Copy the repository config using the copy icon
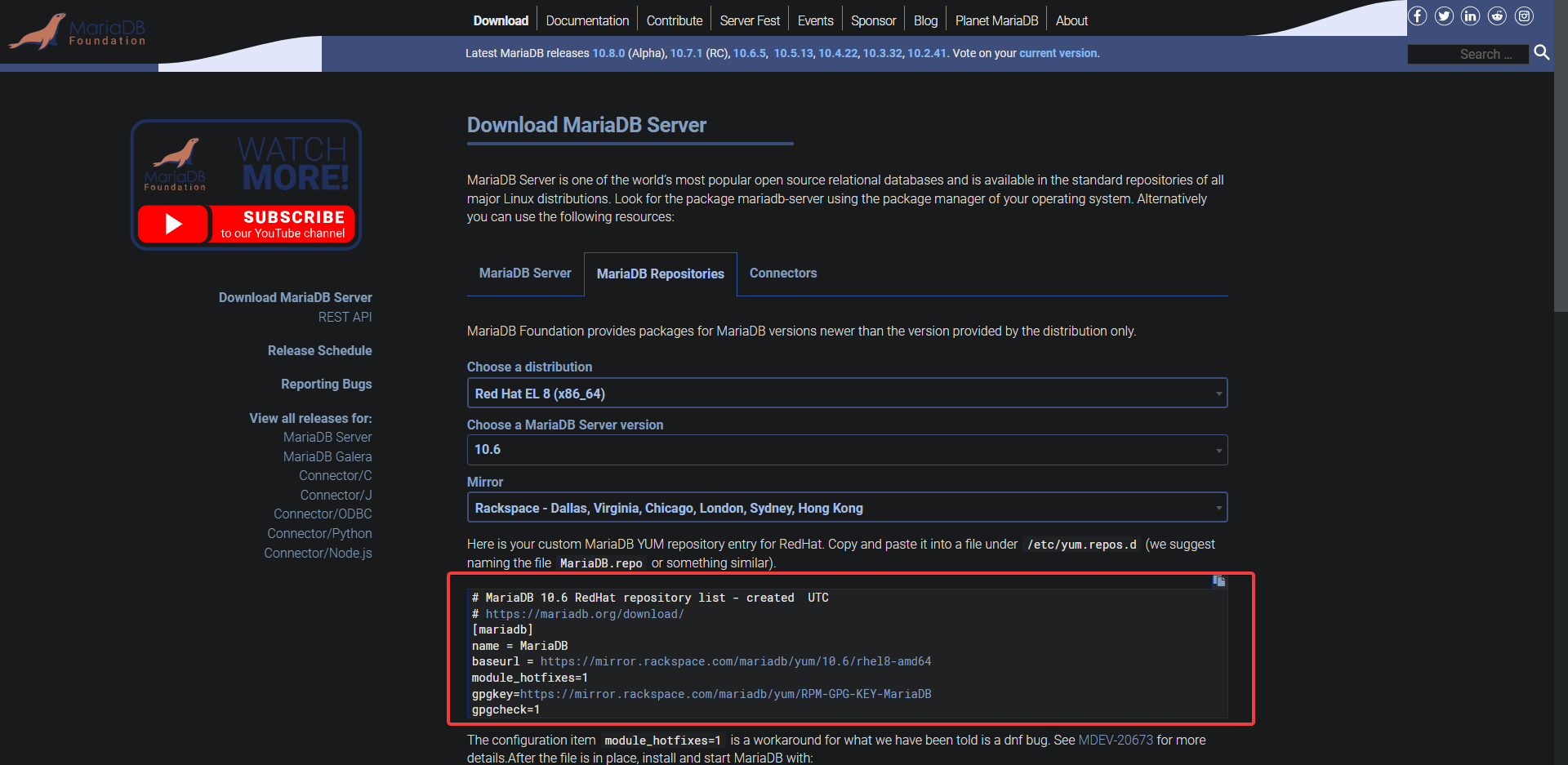The width and height of the screenshot is (1568, 765). point(1218,581)
